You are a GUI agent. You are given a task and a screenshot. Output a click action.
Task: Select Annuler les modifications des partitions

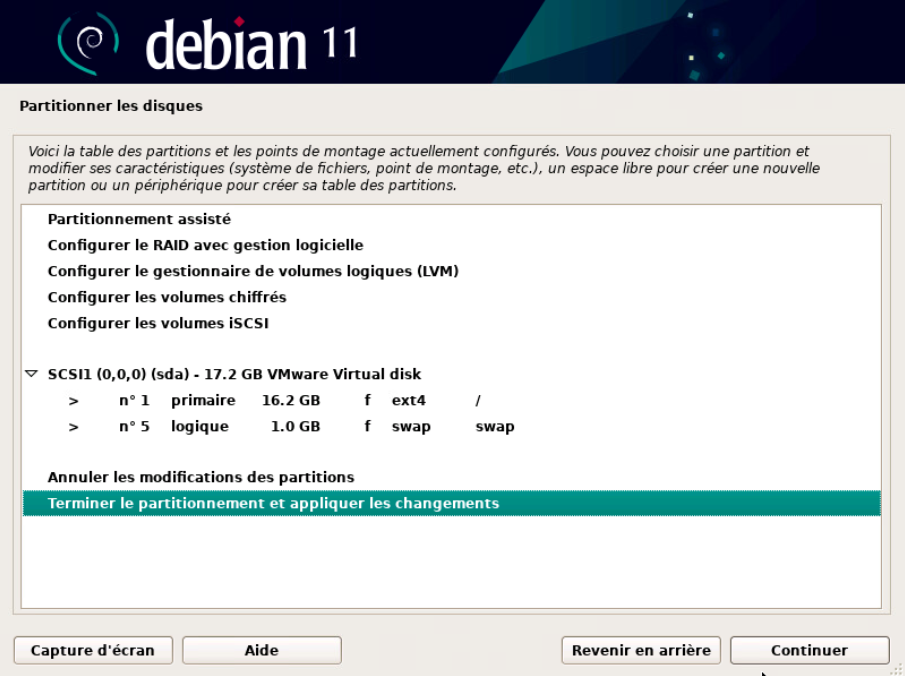(201, 477)
